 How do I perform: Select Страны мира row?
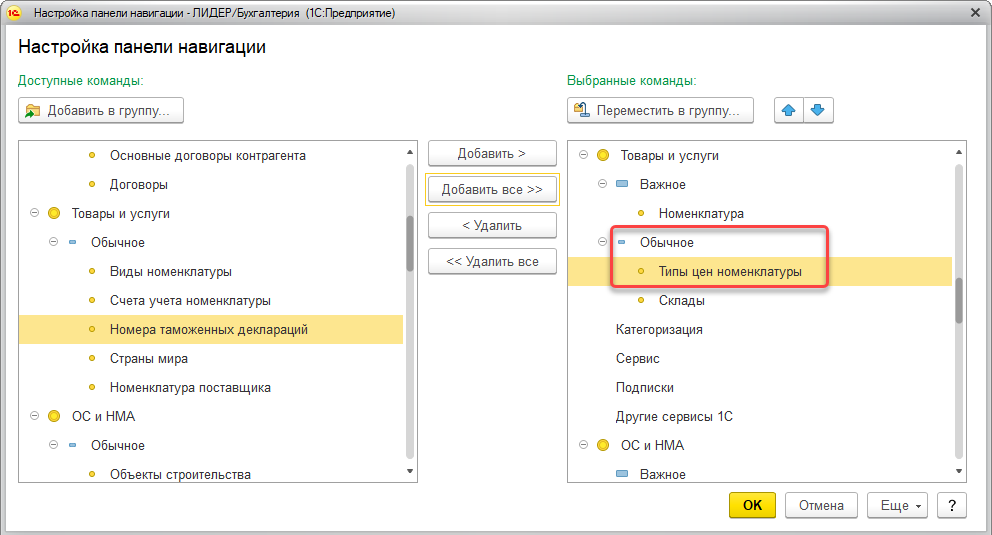tap(211, 359)
